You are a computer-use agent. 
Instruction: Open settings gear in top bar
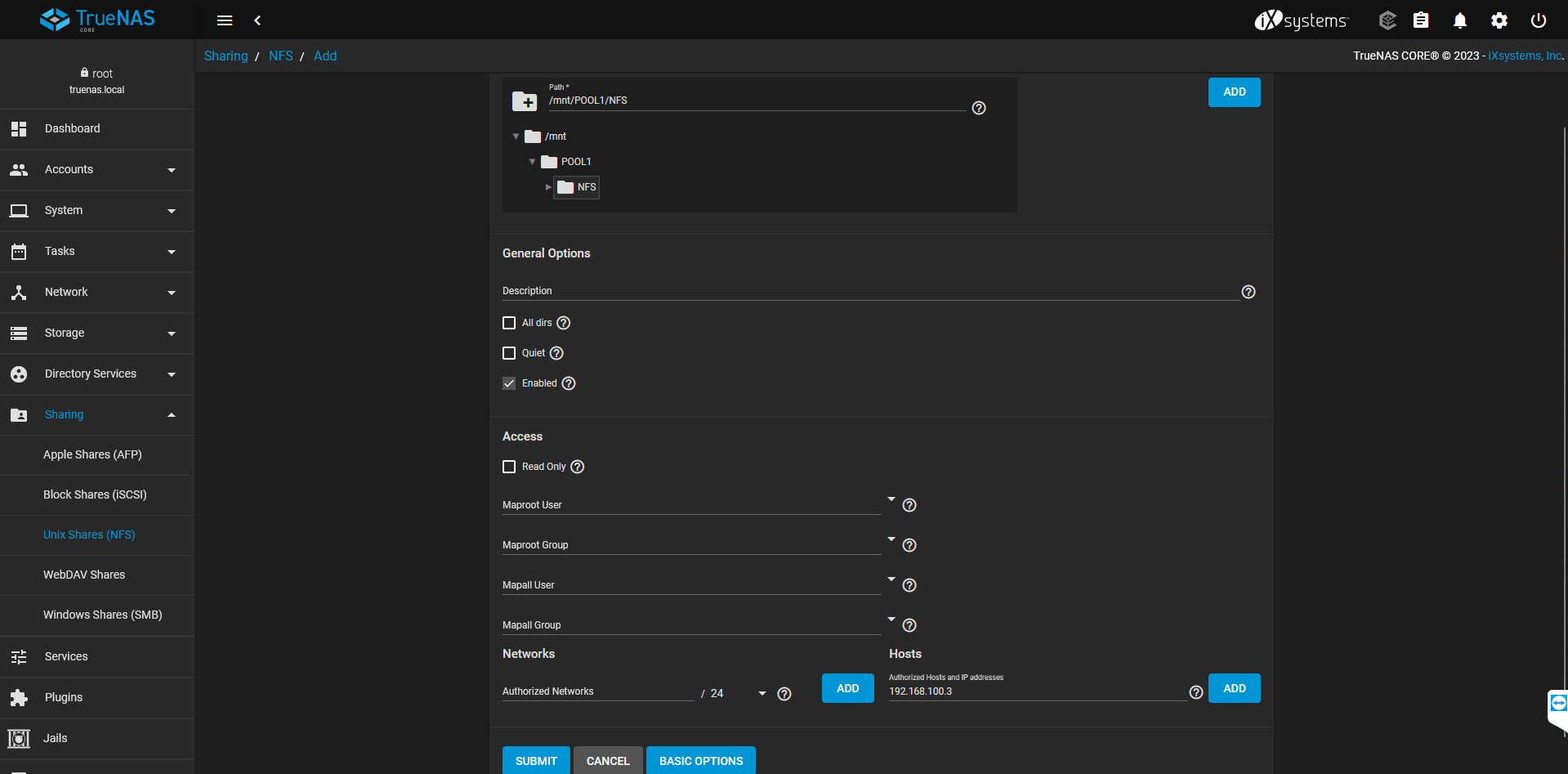1499,20
